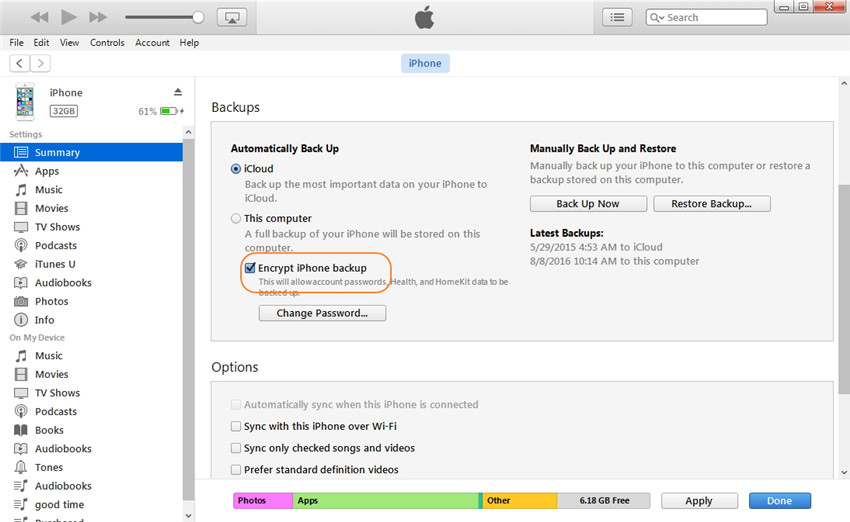Open the Controls menu
Screen dimensions: 850x522
[107, 43]
